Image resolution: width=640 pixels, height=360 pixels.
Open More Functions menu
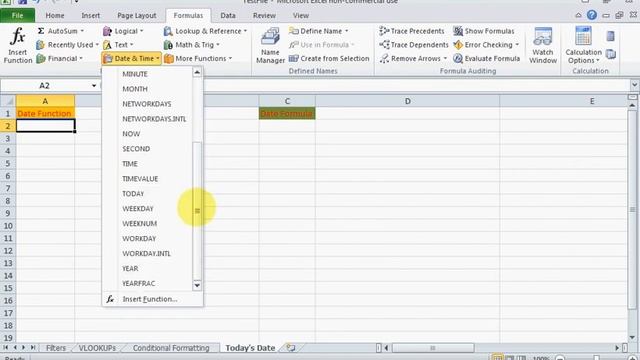(198, 58)
